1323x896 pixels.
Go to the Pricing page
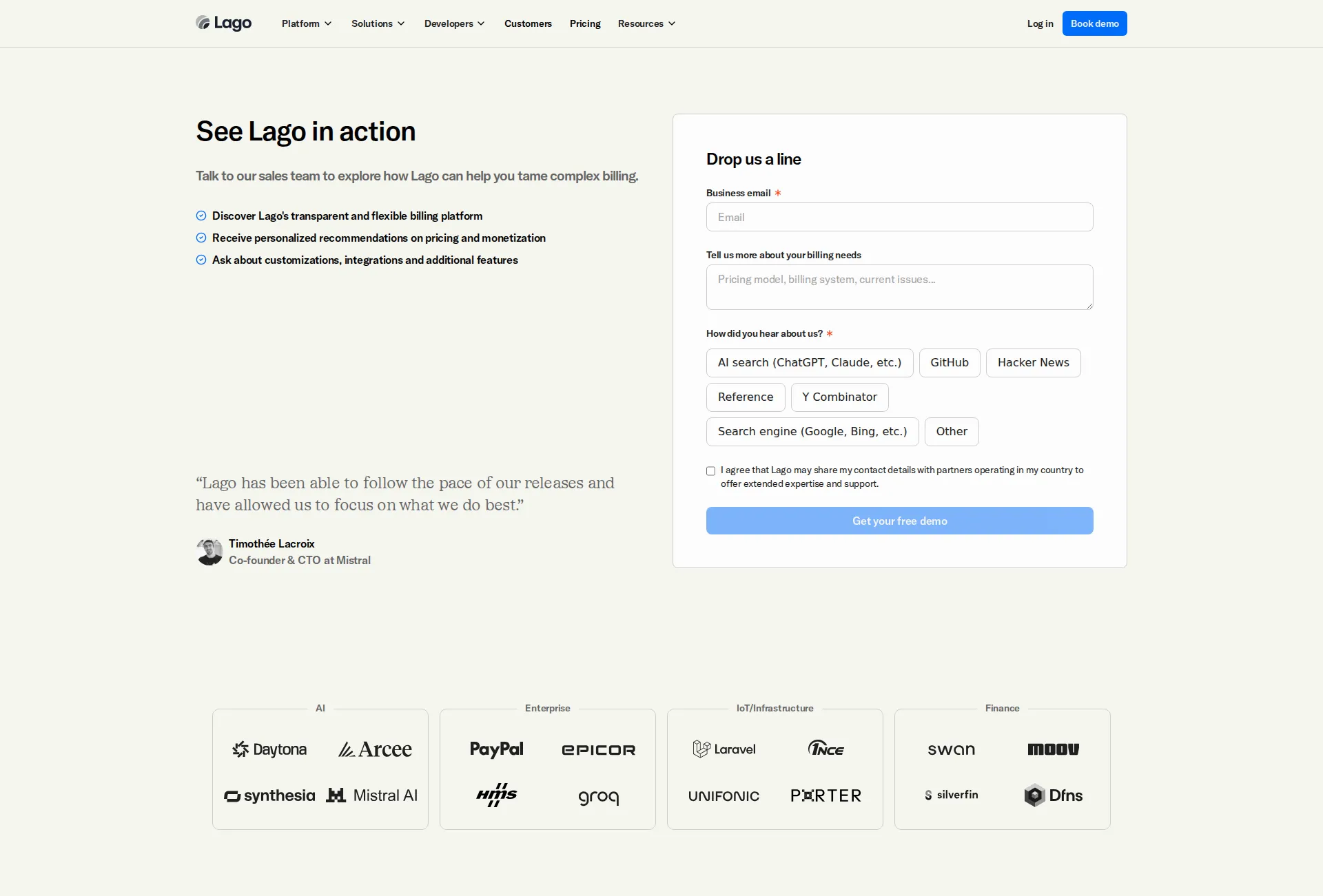[584, 23]
